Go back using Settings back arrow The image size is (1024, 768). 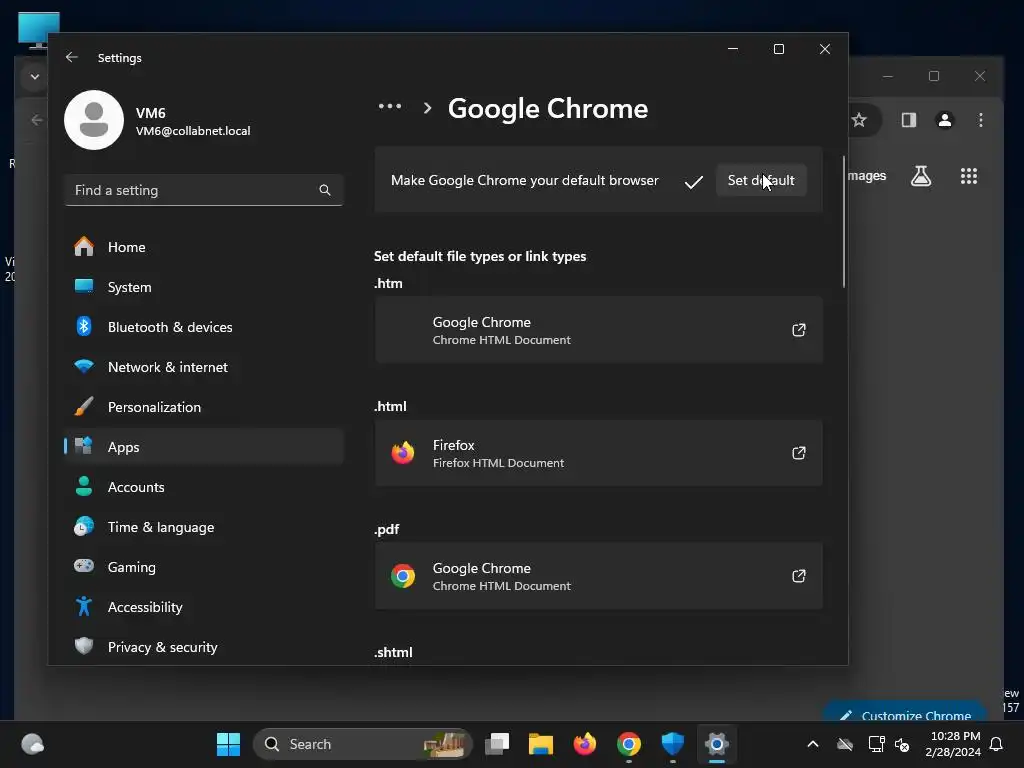click(72, 57)
